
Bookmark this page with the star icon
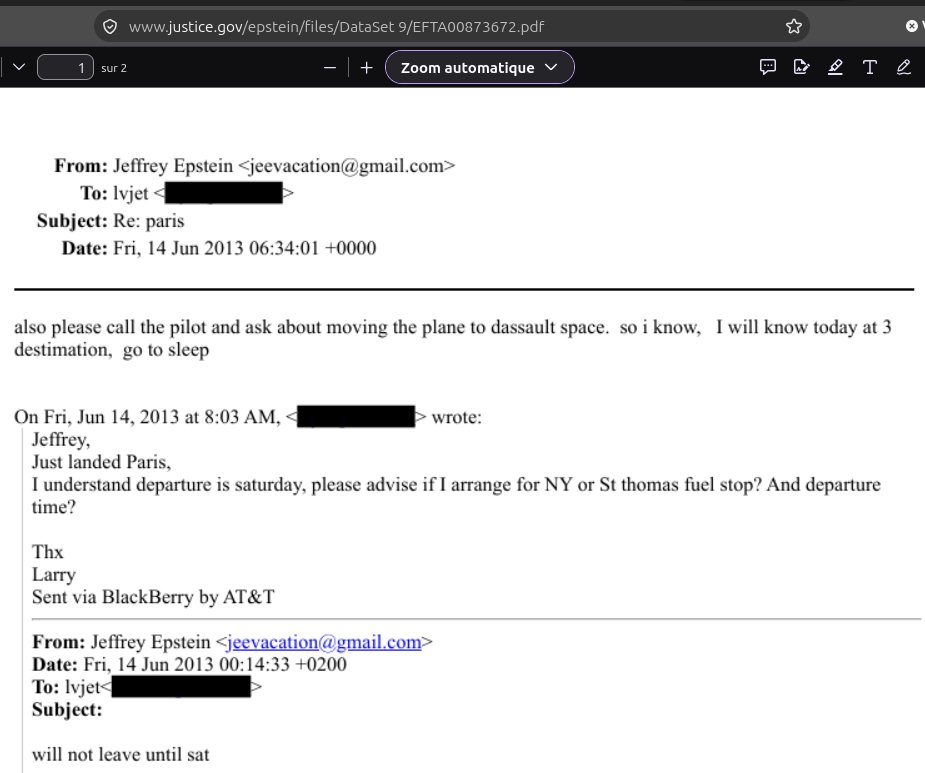pos(793,27)
